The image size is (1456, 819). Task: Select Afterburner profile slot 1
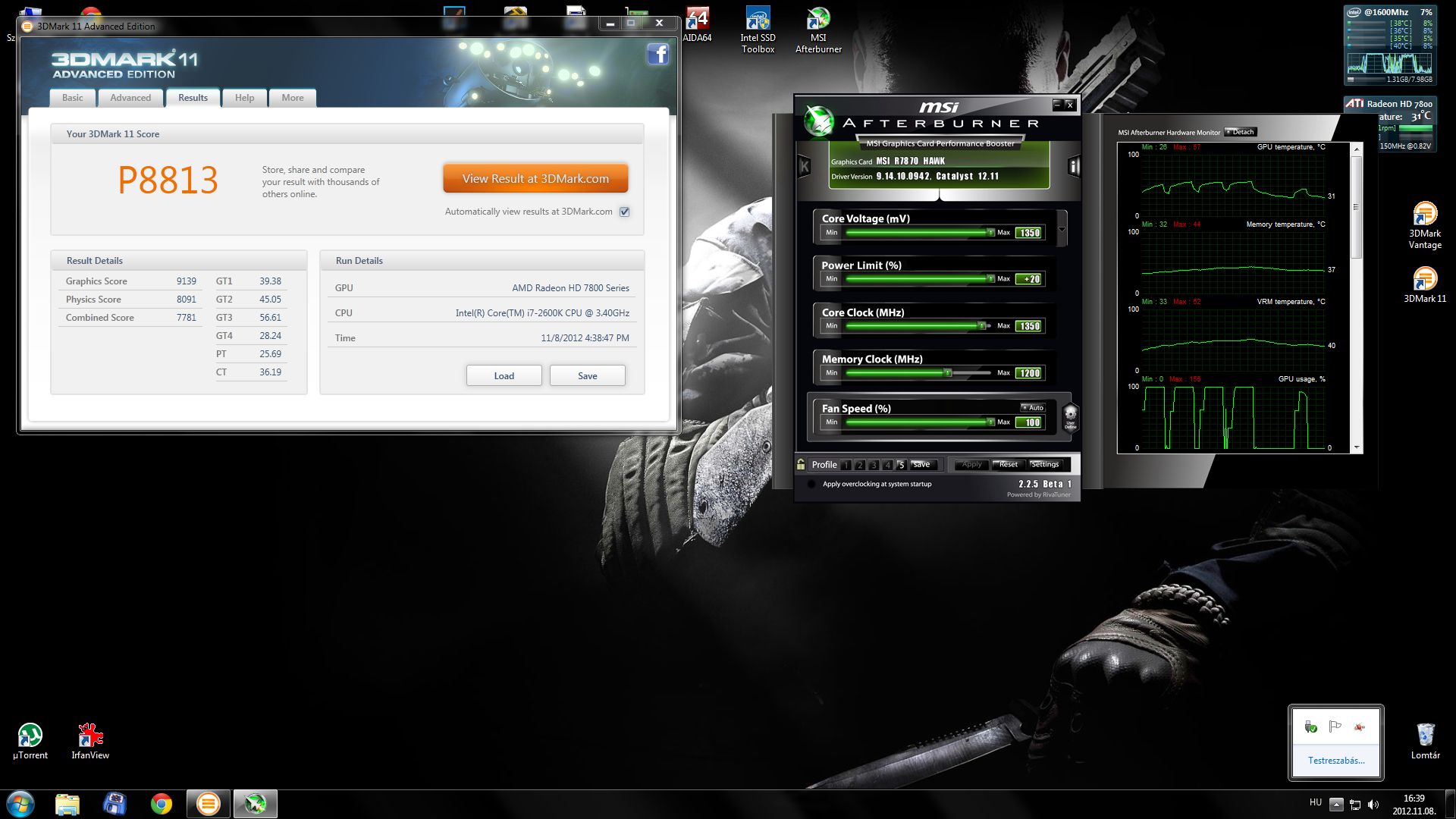846,465
